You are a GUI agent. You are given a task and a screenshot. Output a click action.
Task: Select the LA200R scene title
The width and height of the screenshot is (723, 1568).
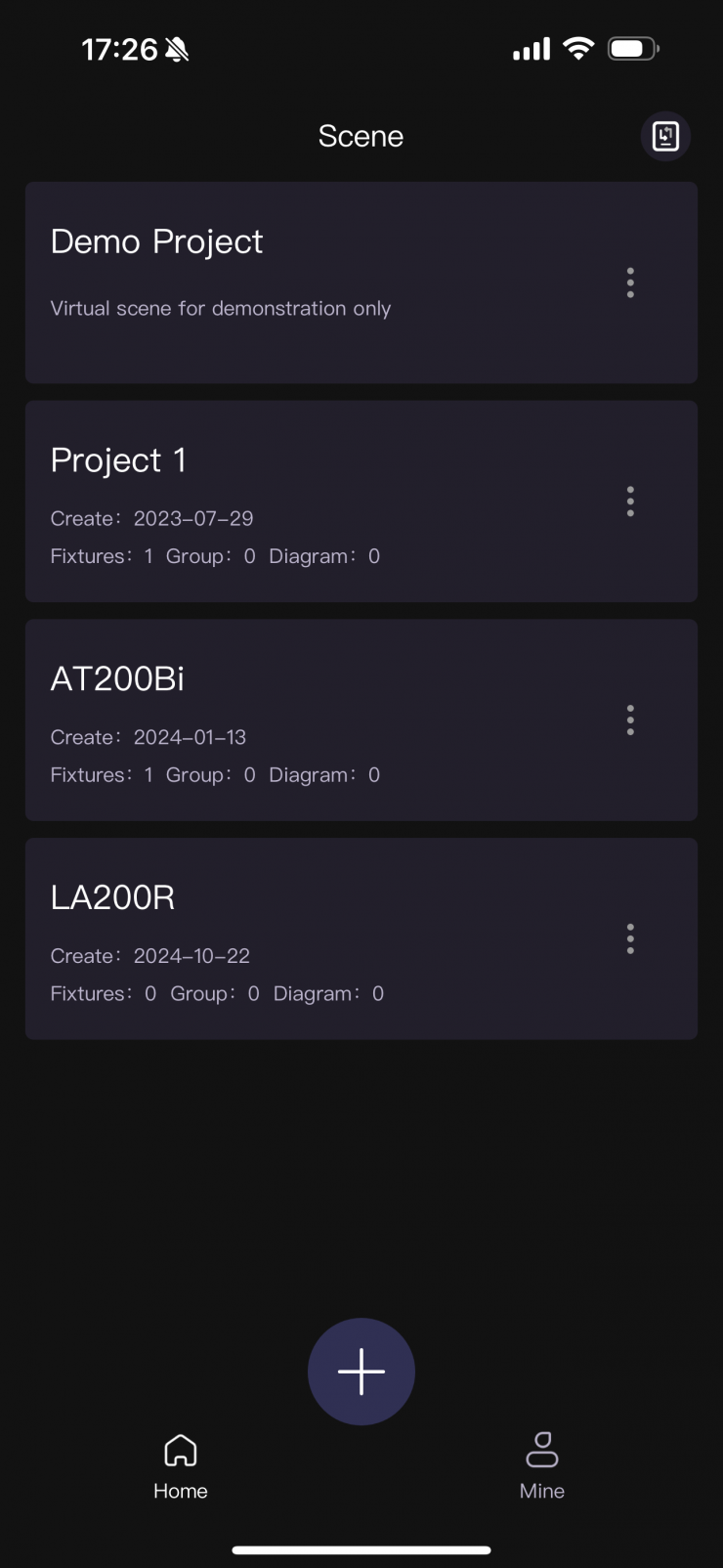coord(112,897)
